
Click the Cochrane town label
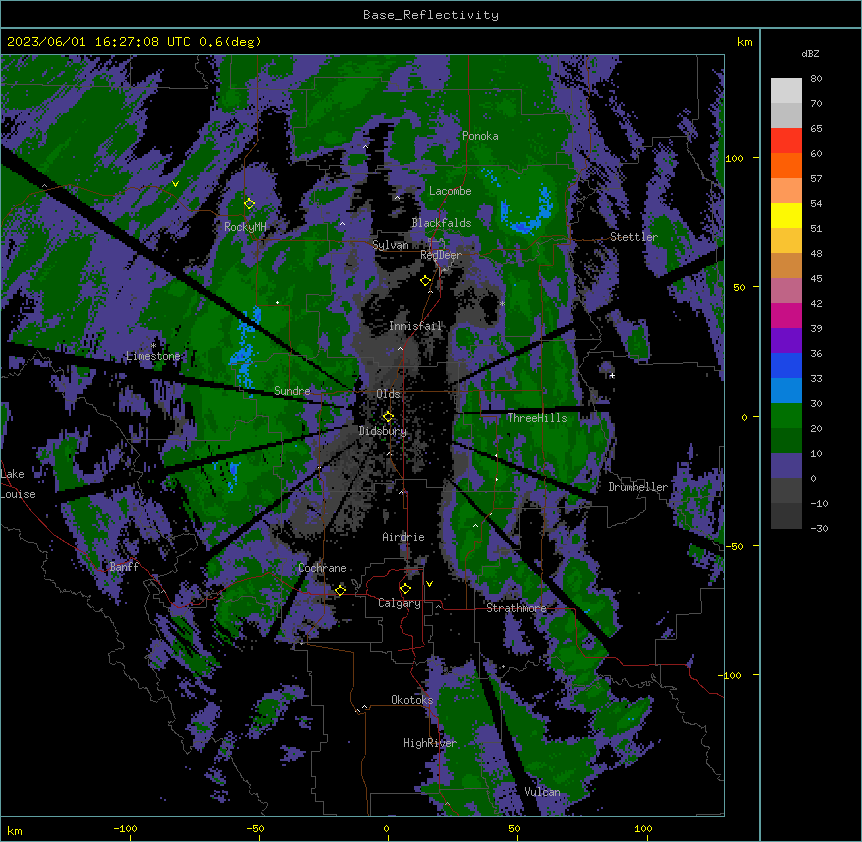point(322,568)
